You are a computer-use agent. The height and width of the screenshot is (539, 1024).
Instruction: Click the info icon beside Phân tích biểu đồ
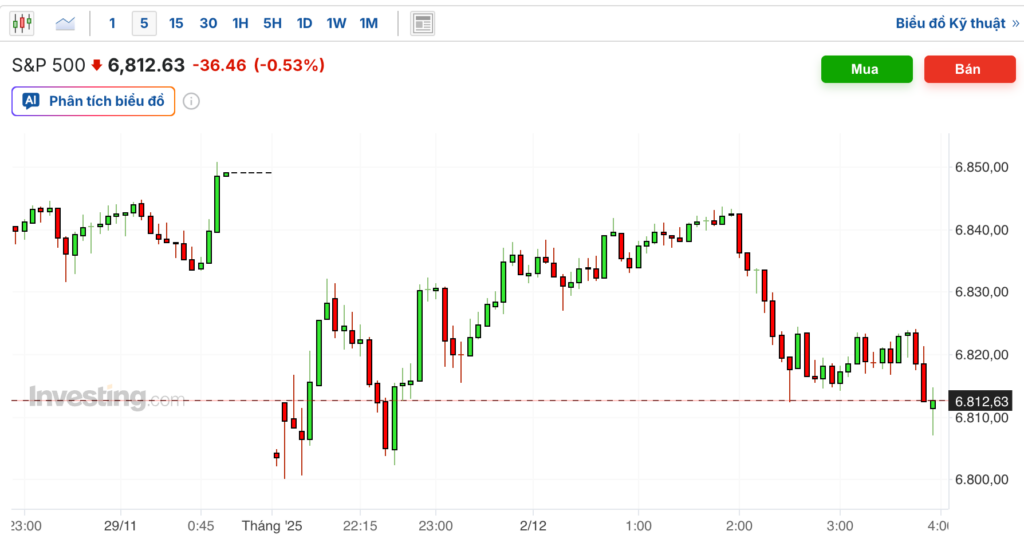[x=191, y=101]
